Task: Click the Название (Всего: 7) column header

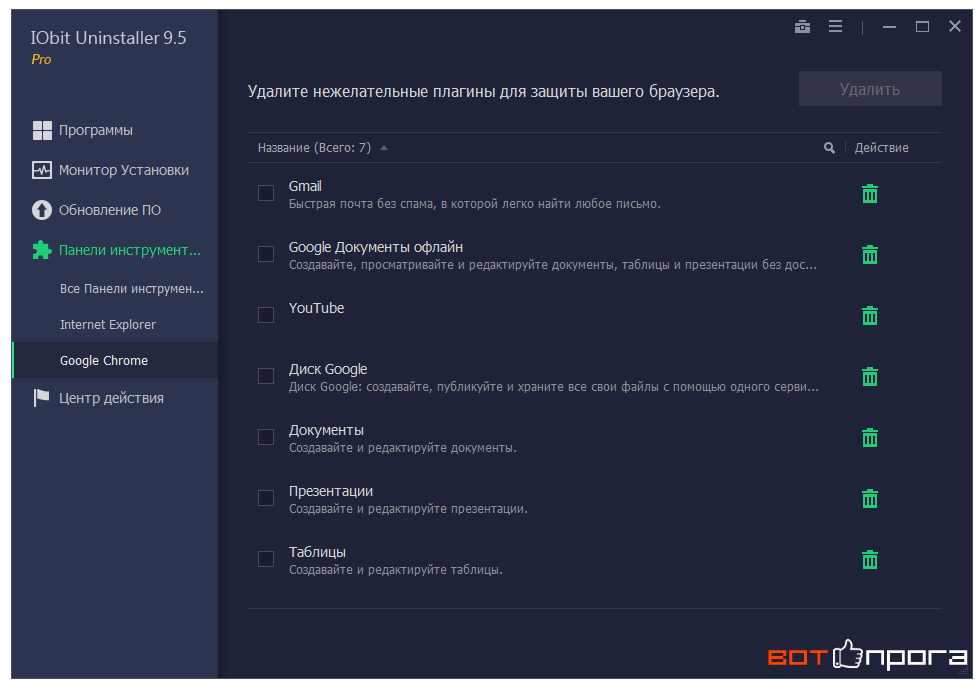Action: [314, 148]
